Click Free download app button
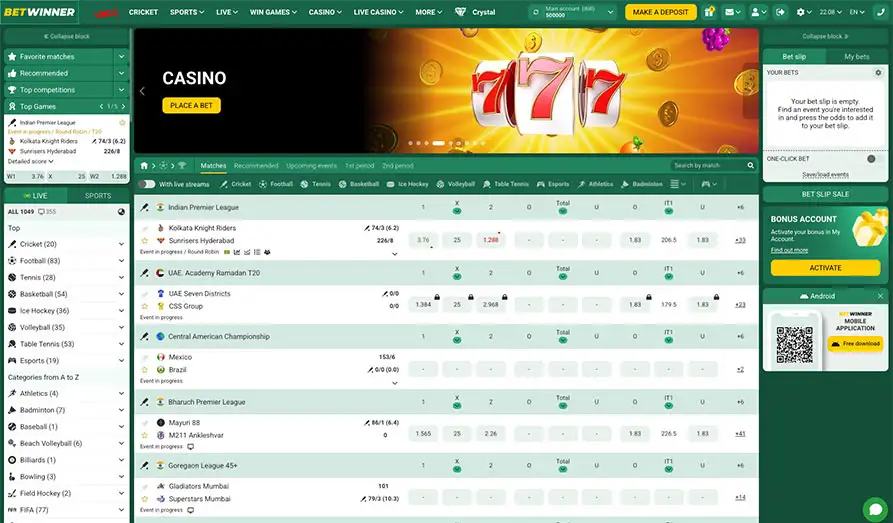This screenshot has height=523, width=893. pos(855,344)
